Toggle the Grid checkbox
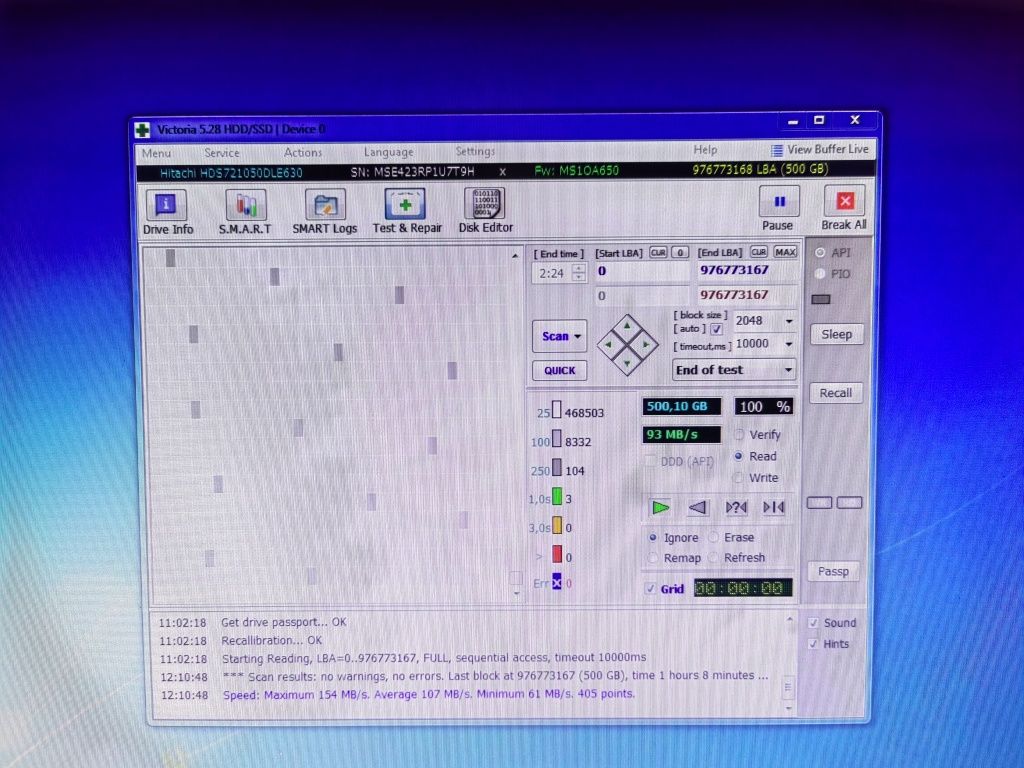This screenshot has height=768, width=1024. (650, 588)
